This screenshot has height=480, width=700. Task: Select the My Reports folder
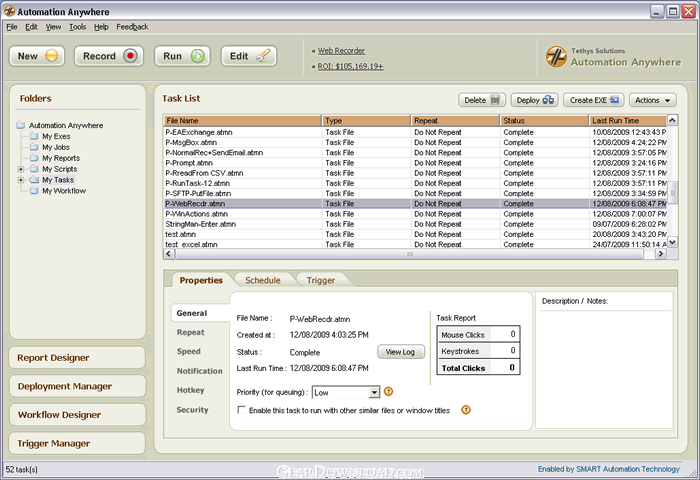coord(61,158)
